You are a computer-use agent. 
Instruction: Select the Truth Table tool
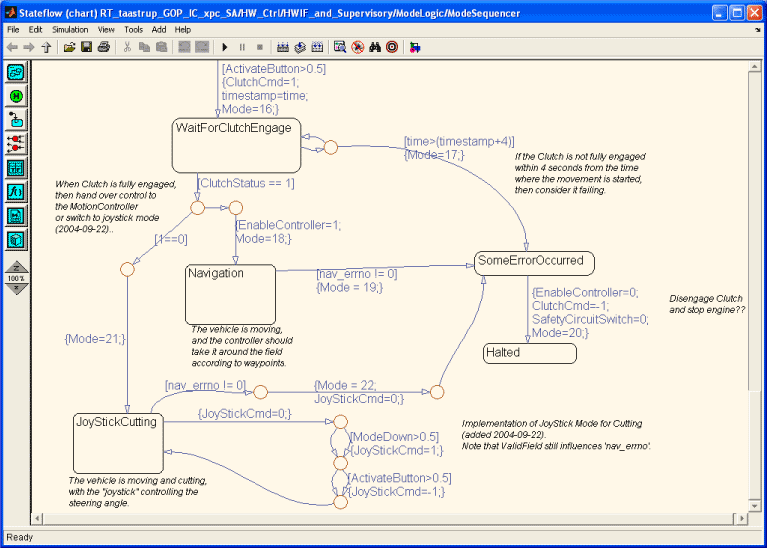pos(17,168)
